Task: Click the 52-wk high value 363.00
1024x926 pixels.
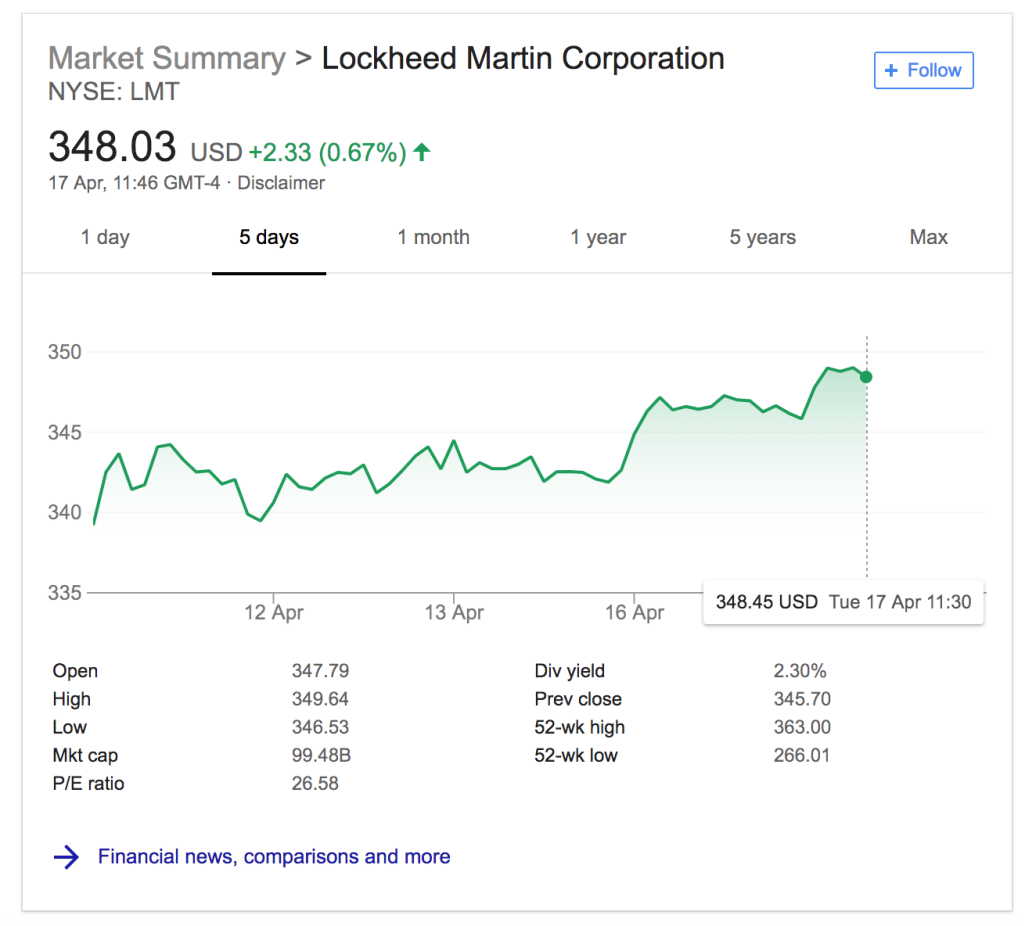Action: point(802,727)
